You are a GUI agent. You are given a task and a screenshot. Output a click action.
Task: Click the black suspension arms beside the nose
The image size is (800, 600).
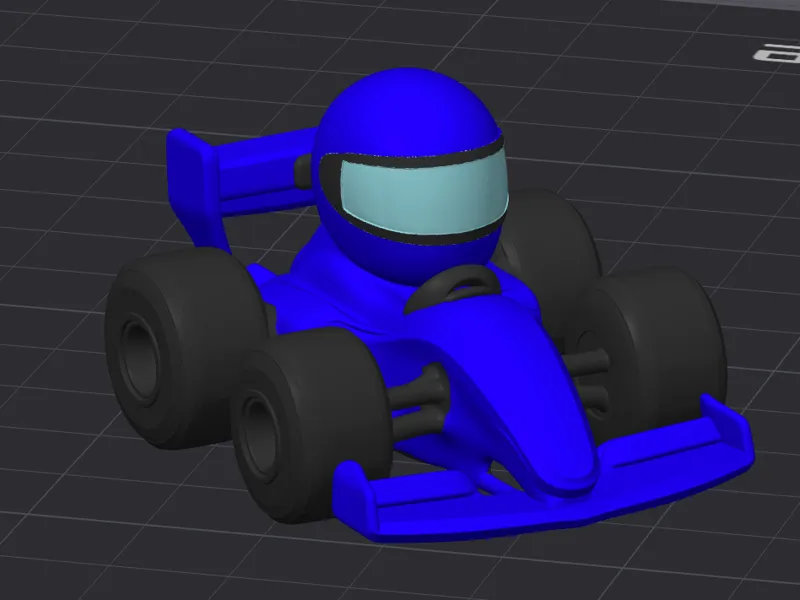(x=419, y=401)
